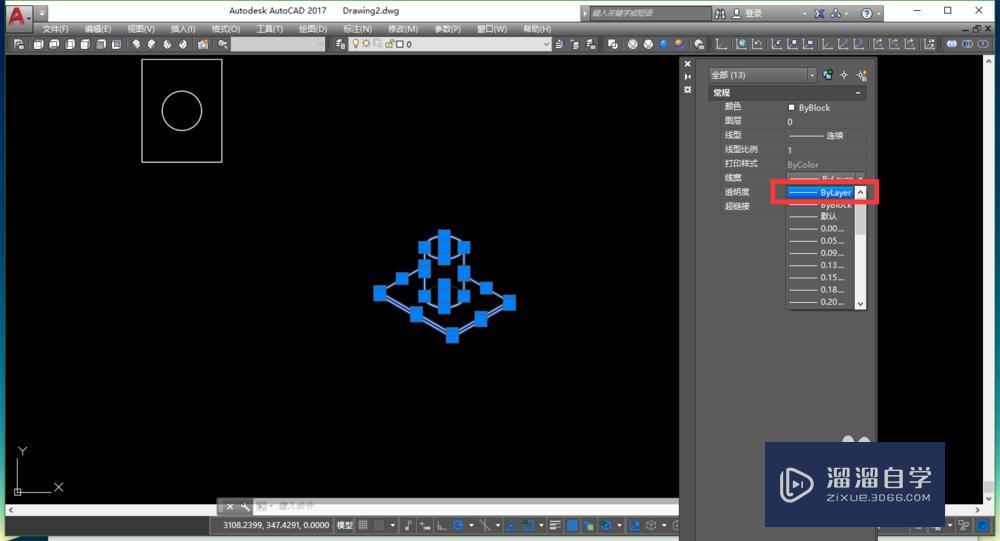
Task: Open the help question mark icon
Action: click(x=867, y=13)
